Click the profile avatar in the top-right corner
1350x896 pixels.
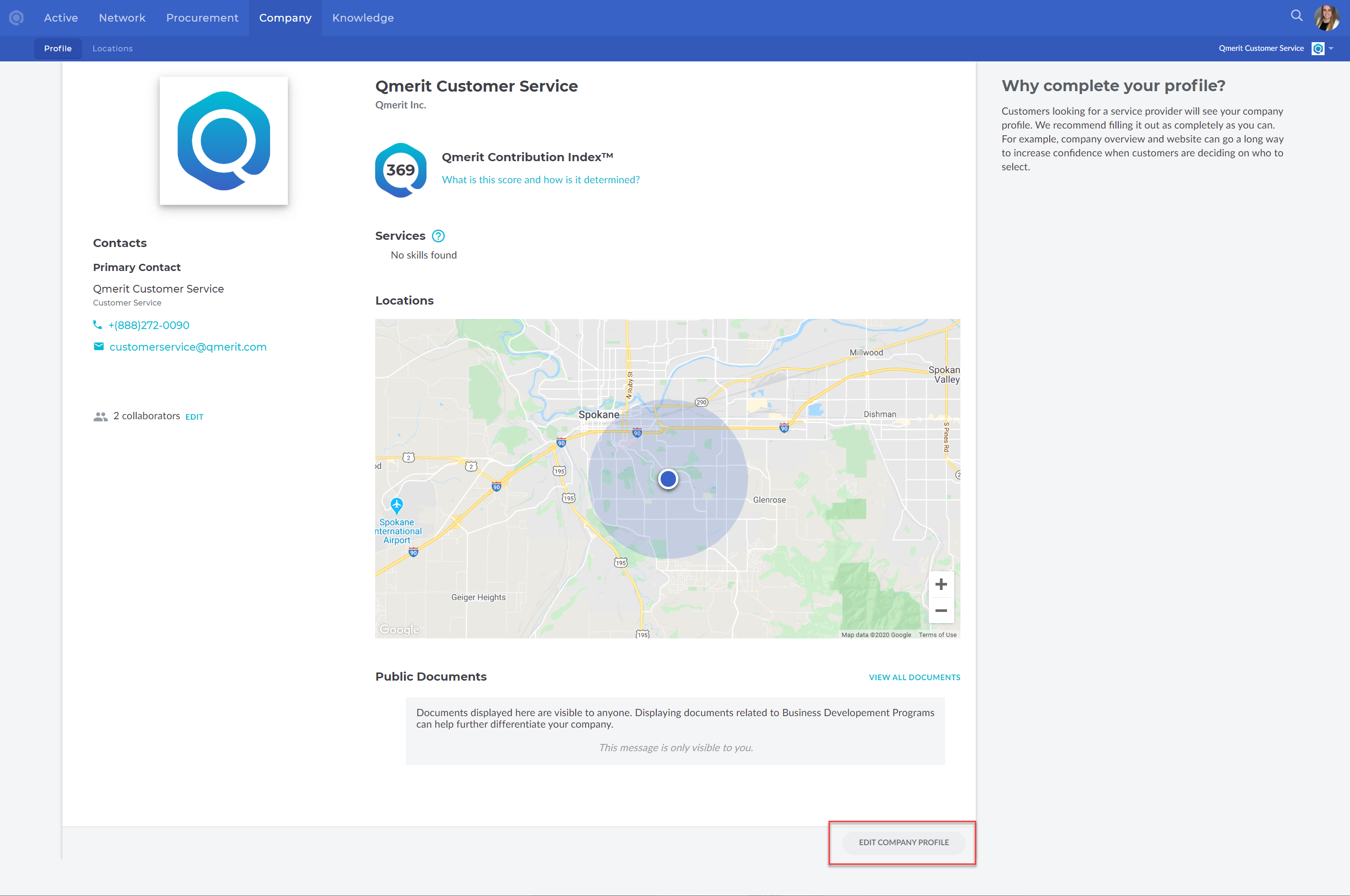click(x=1327, y=17)
